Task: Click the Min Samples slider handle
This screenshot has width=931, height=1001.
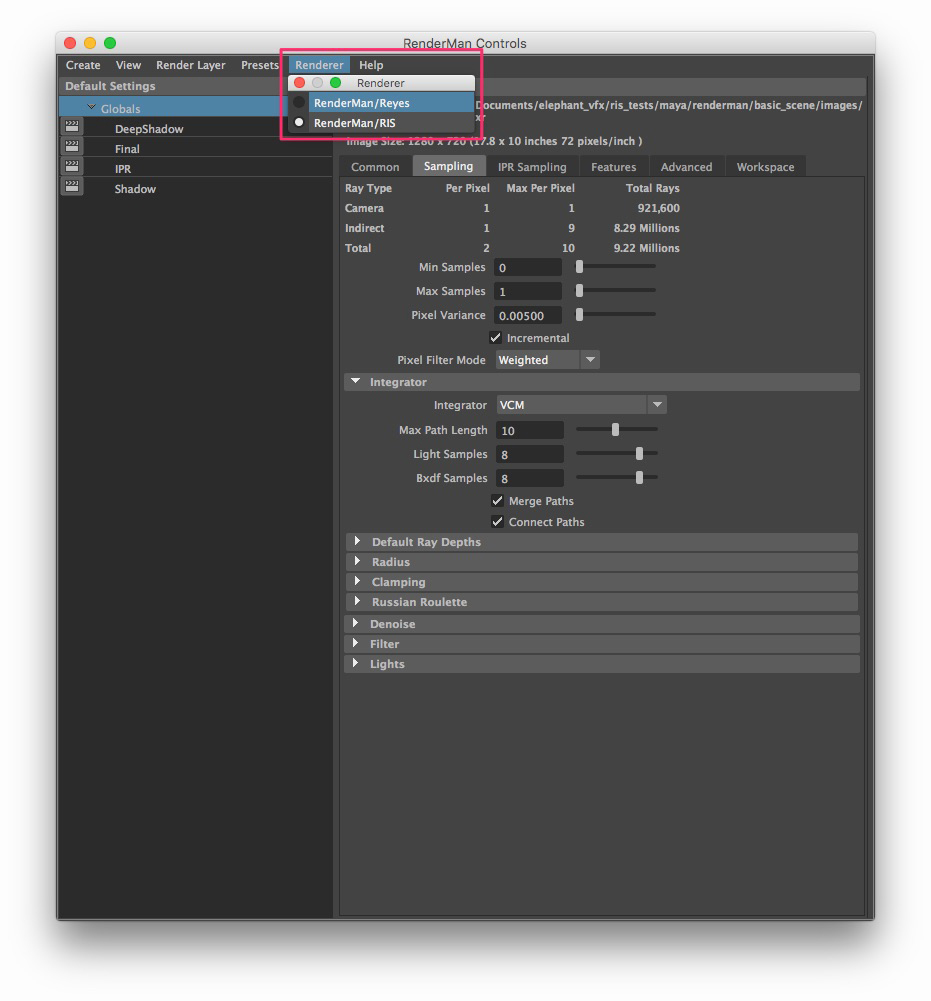Action: [579, 266]
